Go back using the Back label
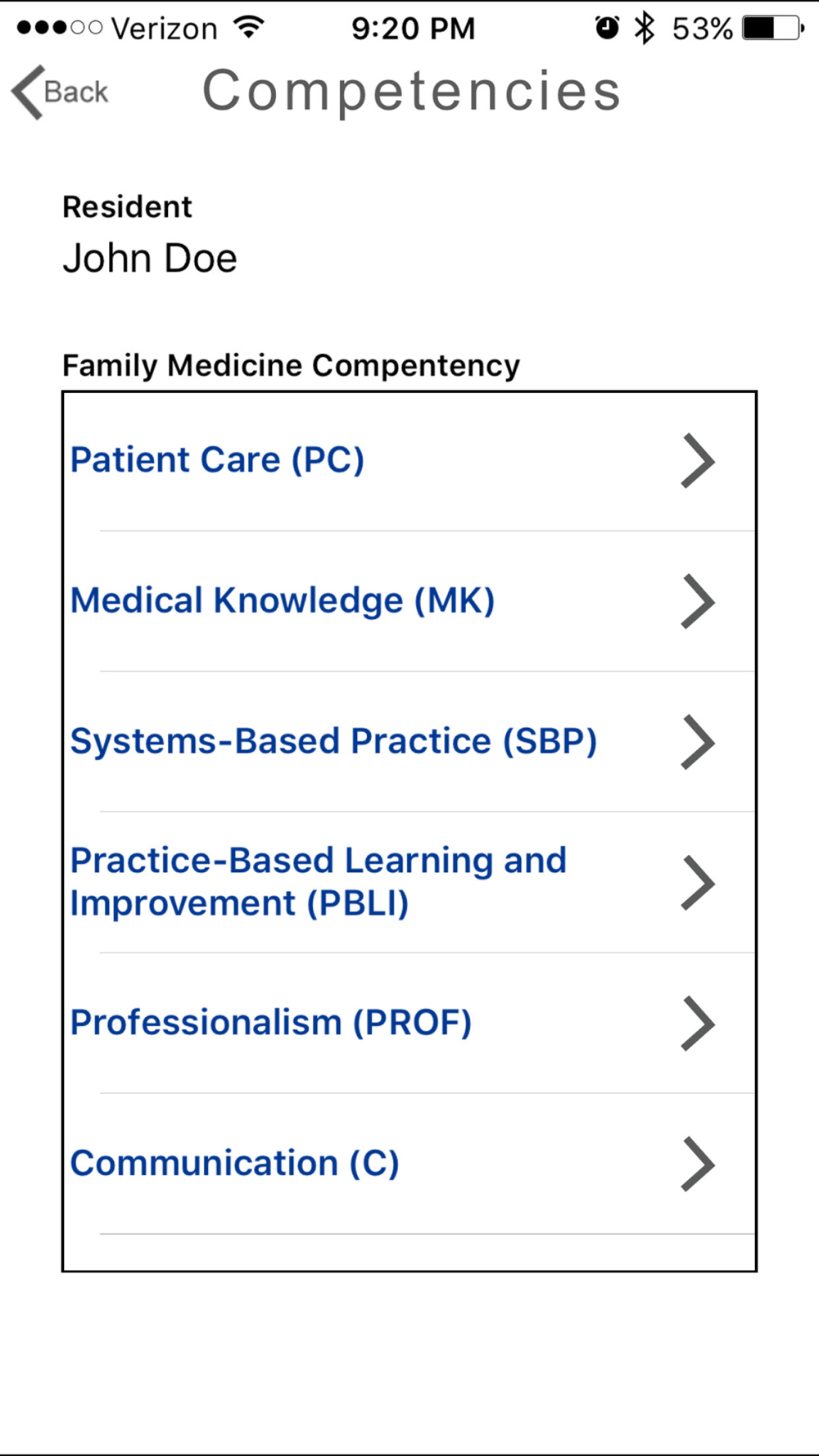Screen dimensions: 819x1456 (x=76, y=93)
